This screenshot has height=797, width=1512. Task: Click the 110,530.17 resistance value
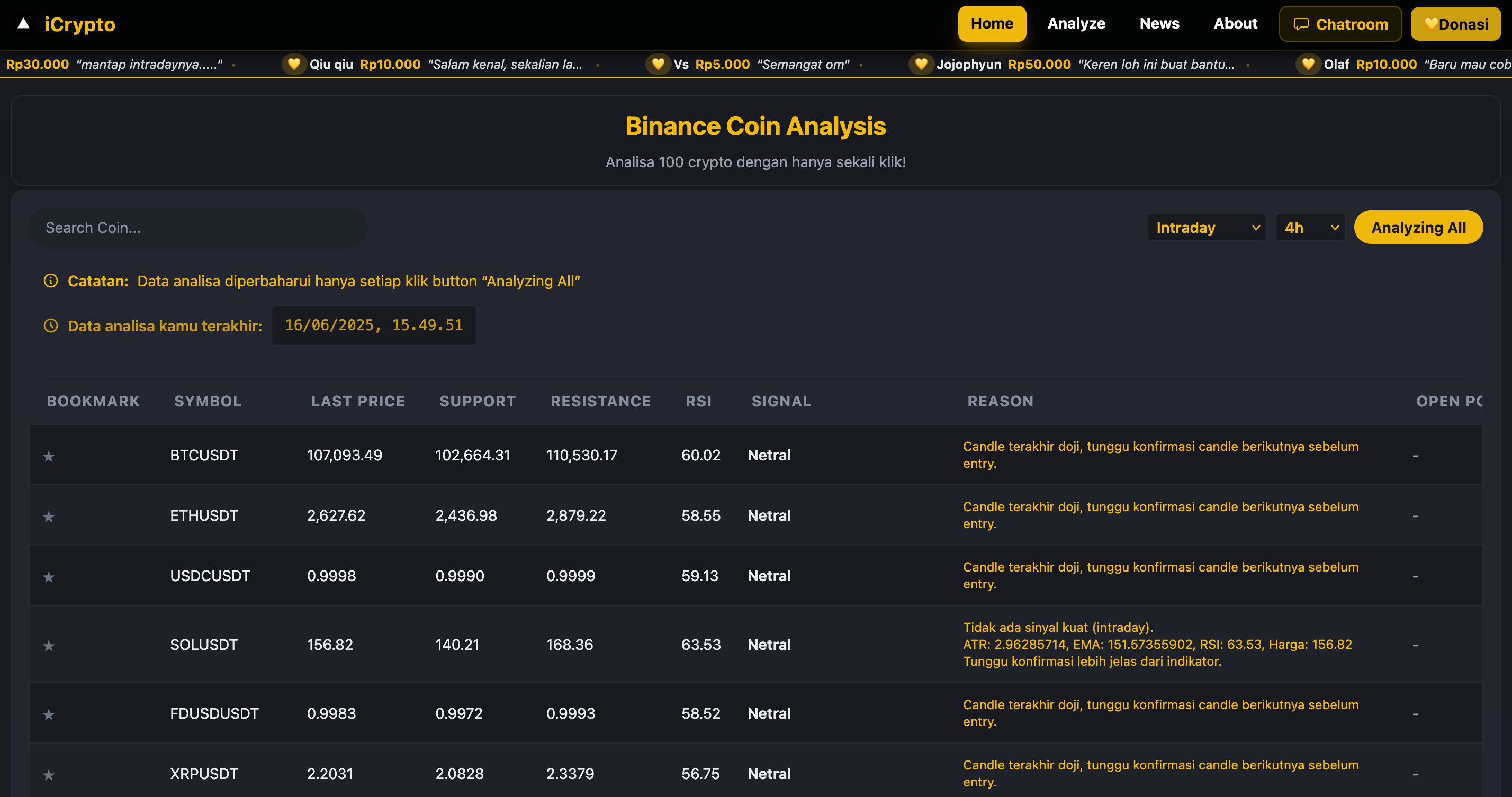(582, 455)
